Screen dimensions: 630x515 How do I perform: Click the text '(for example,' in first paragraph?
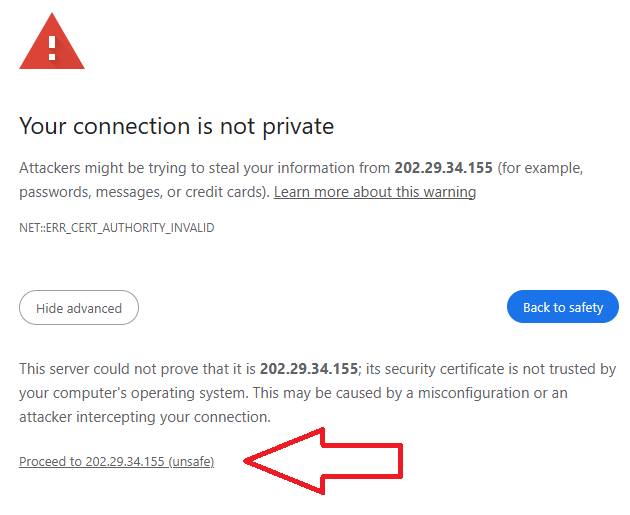coord(540,168)
